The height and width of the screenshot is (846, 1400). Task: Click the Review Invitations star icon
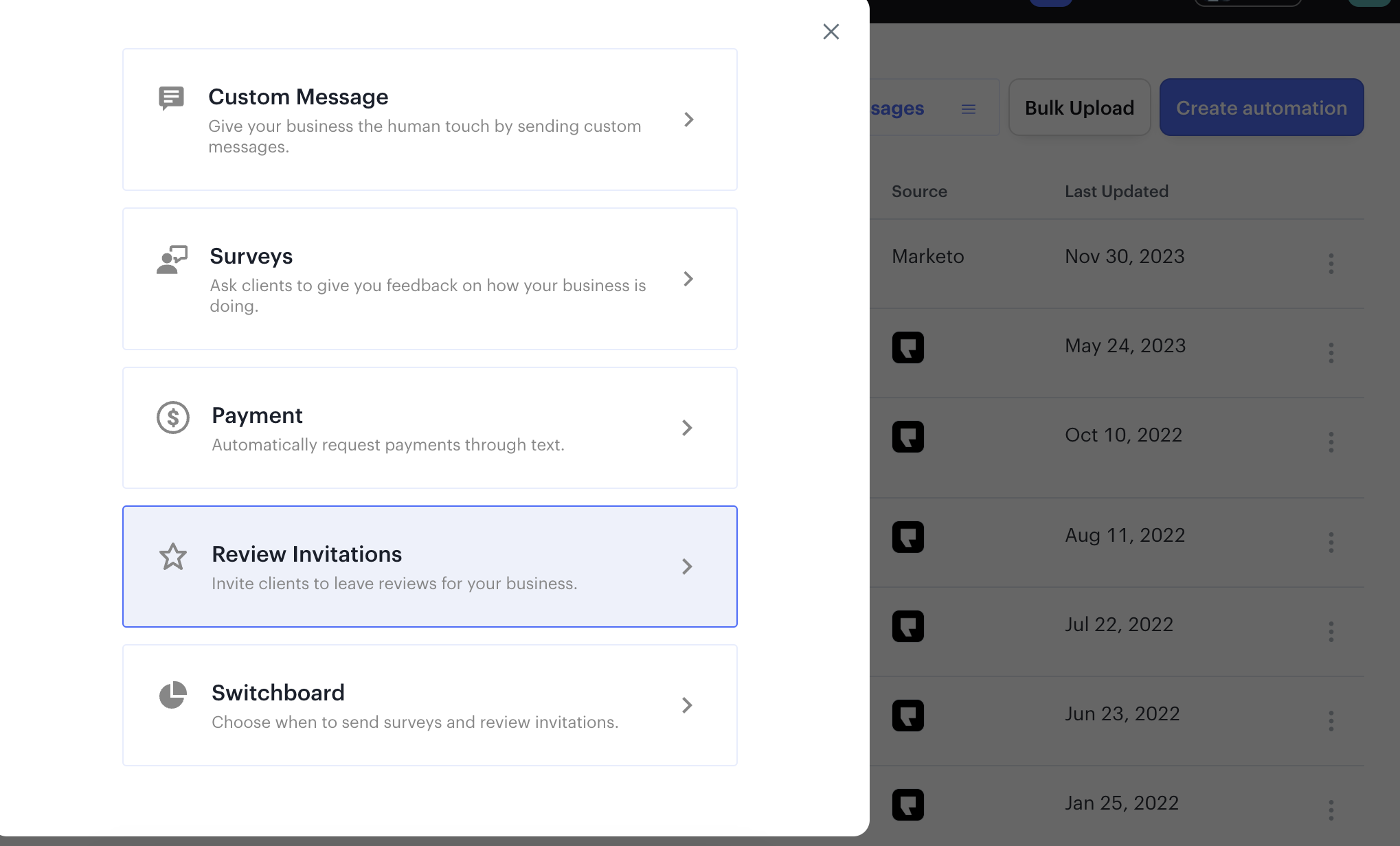(x=172, y=557)
